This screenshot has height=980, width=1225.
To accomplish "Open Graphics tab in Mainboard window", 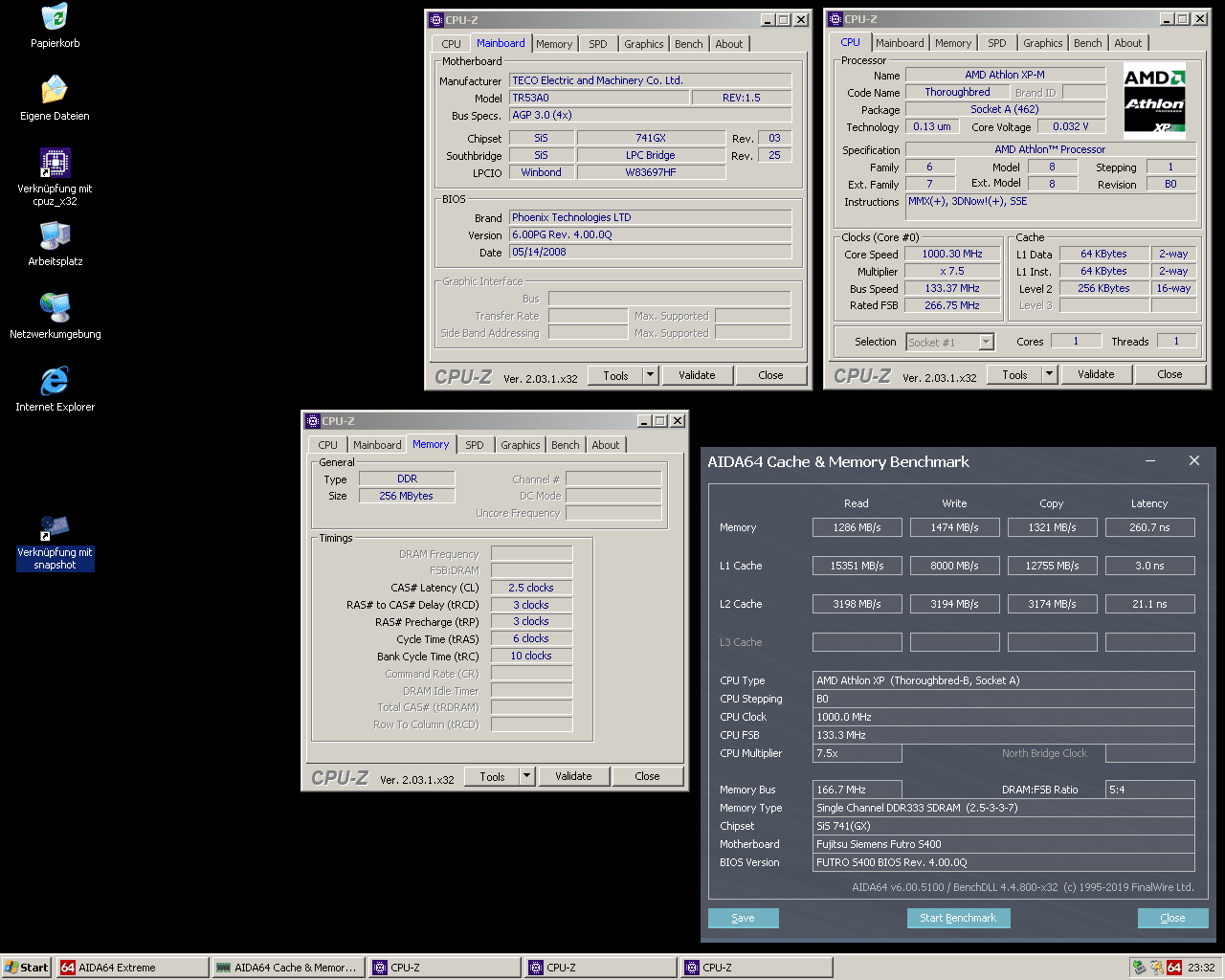I will pyautogui.click(x=643, y=44).
